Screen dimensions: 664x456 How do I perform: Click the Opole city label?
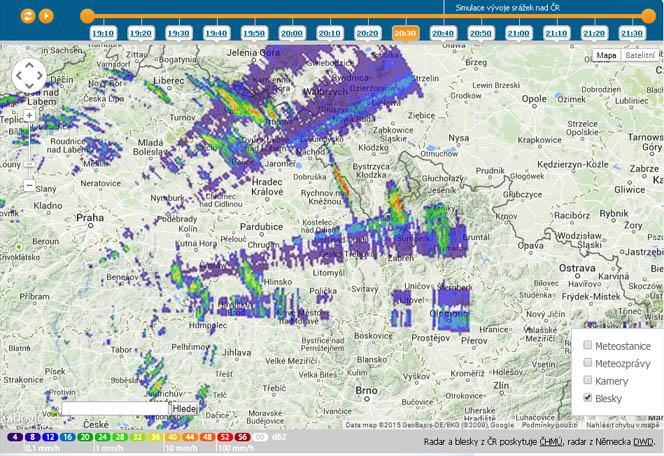click(534, 99)
